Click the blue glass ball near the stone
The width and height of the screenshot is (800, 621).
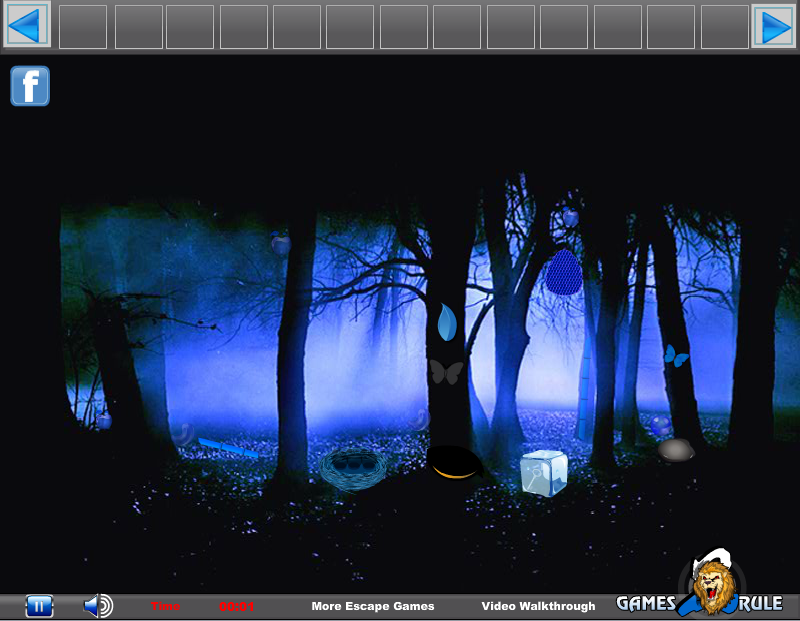click(661, 425)
